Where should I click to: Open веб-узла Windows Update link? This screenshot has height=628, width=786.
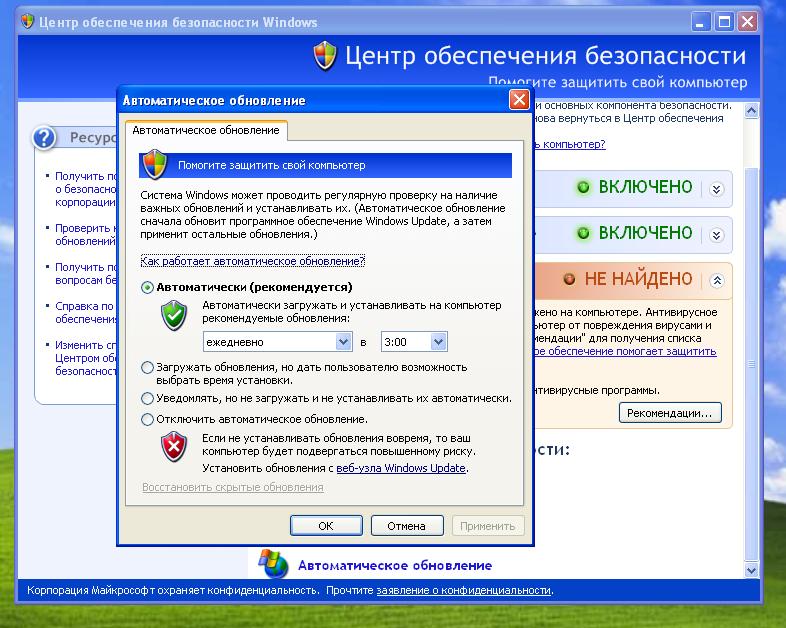tap(401, 468)
